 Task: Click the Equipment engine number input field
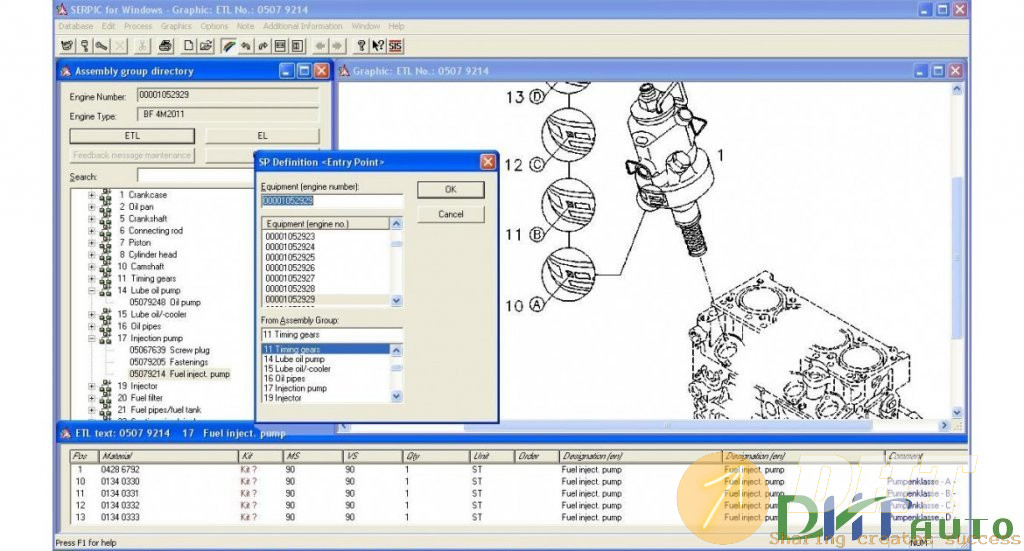coord(332,201)
